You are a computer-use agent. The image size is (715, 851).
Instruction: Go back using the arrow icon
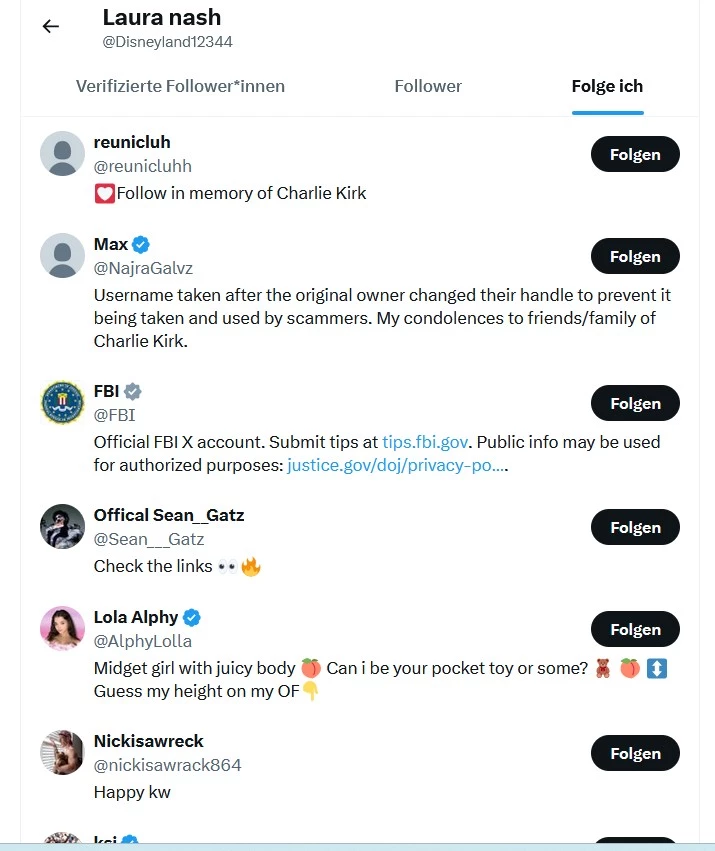[50, 26]
